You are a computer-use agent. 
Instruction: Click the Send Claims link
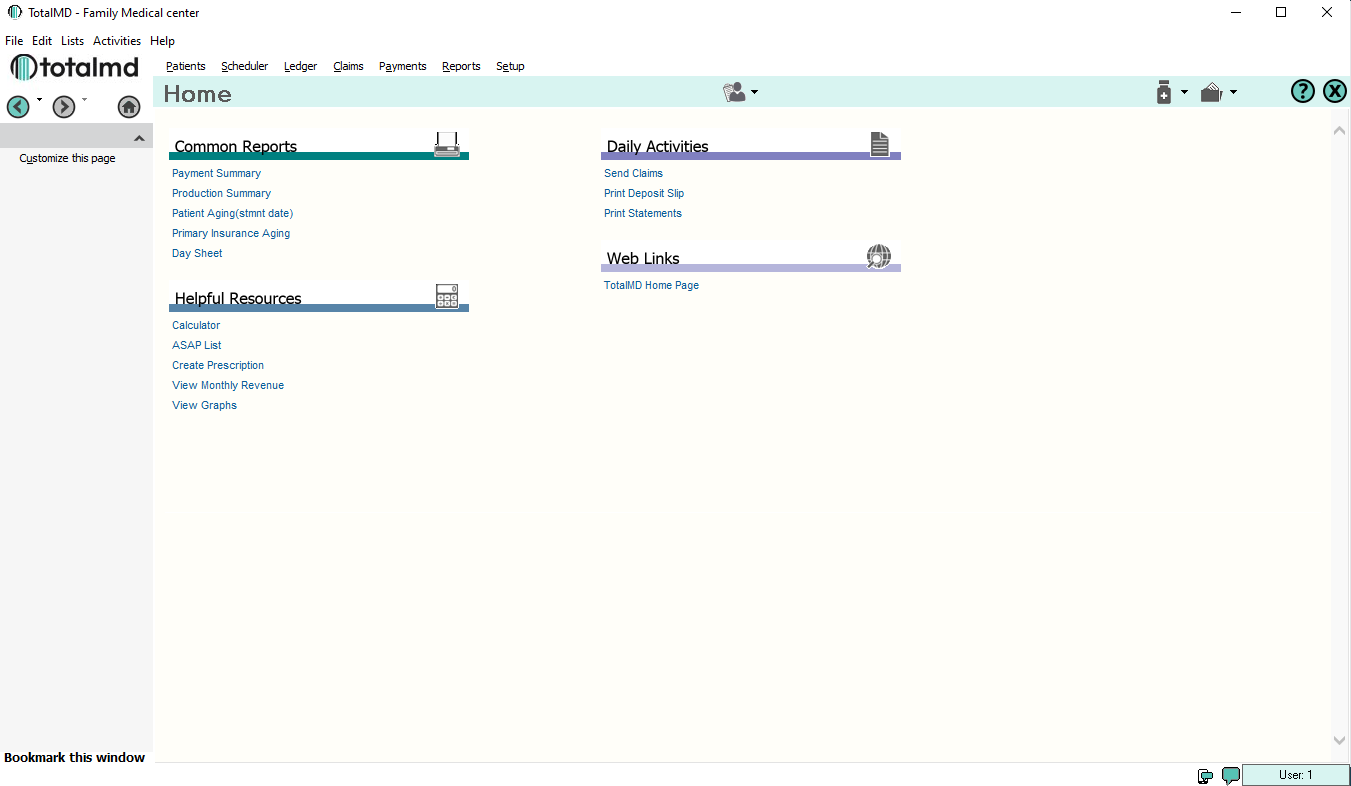(x=633, y=173)
